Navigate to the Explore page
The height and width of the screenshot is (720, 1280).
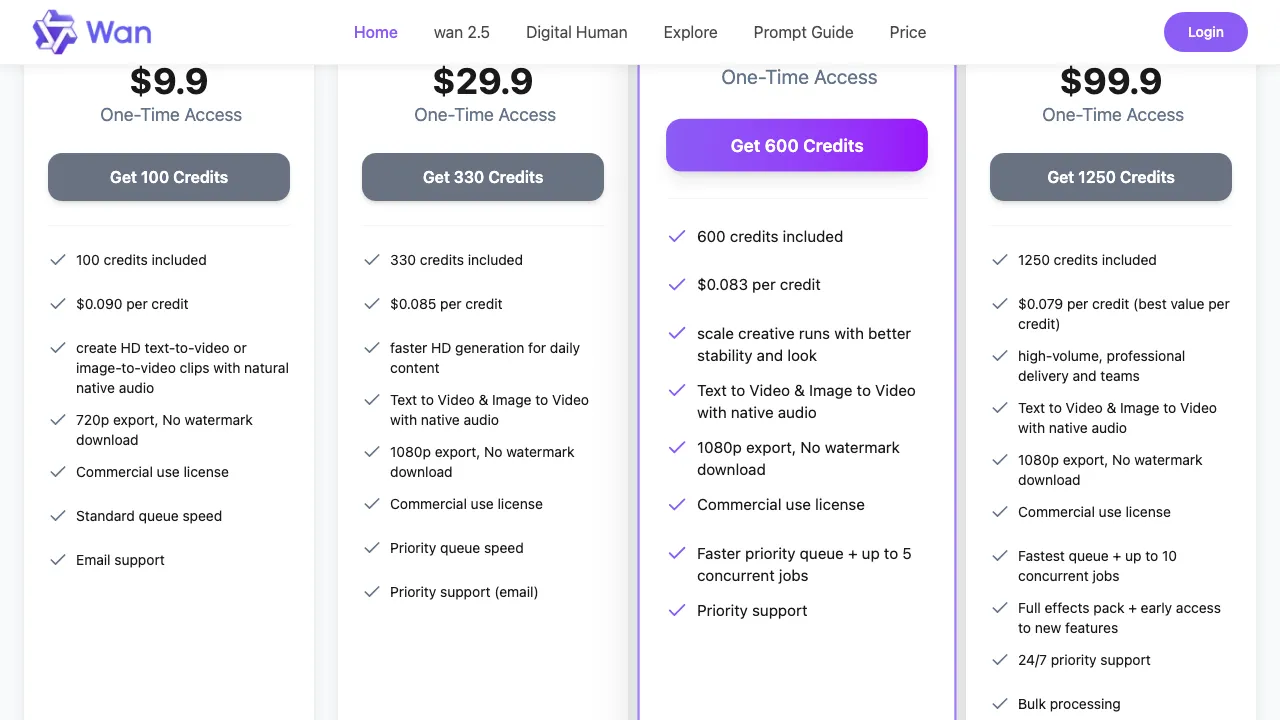point(691,32)
